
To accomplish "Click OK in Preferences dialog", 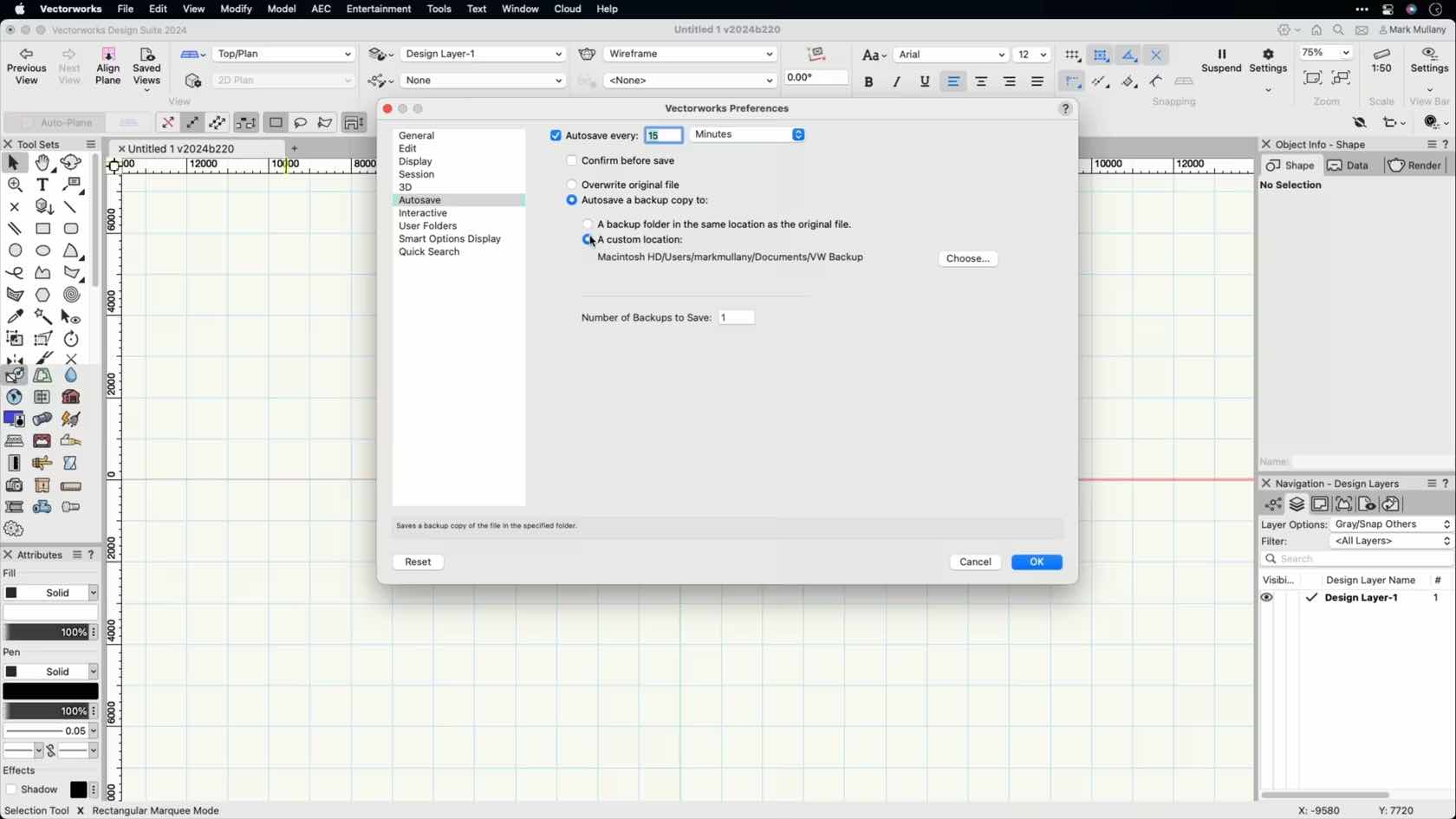I will (1037, 562).
